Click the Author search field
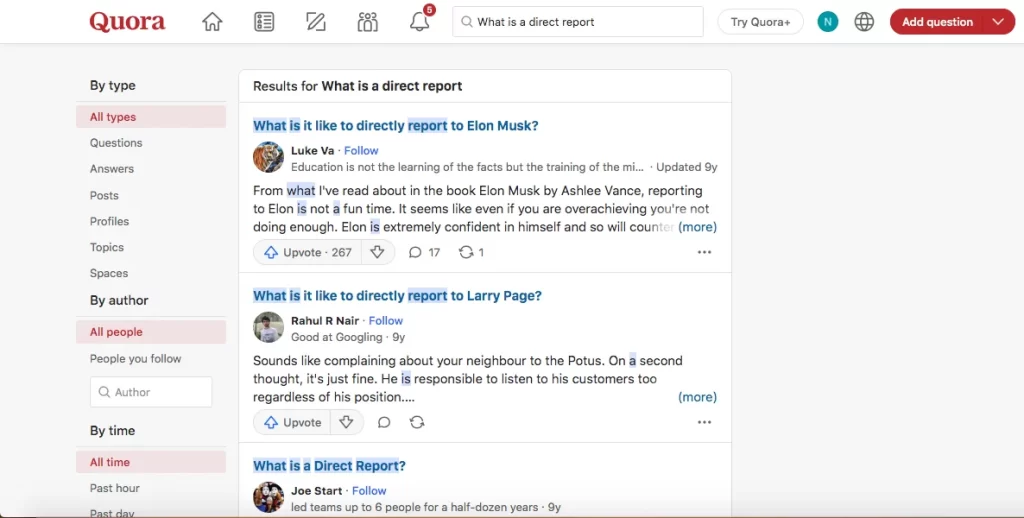The image size is (1024, 518). click(151, 392)
